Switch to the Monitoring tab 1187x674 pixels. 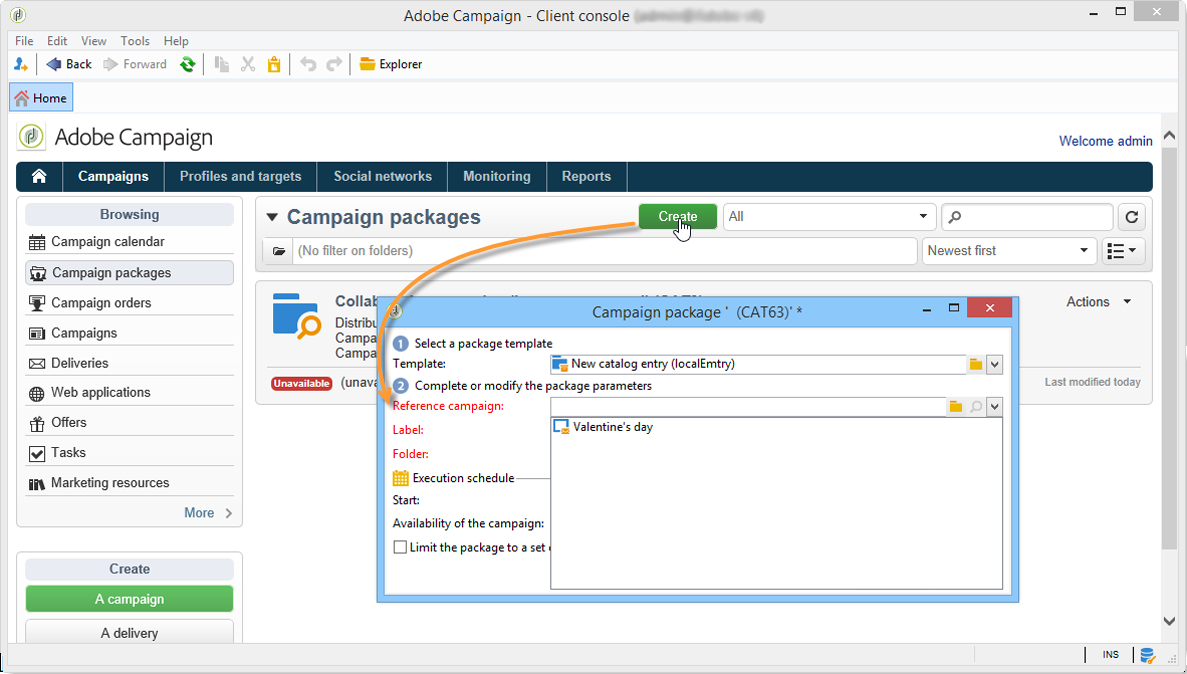497,176
